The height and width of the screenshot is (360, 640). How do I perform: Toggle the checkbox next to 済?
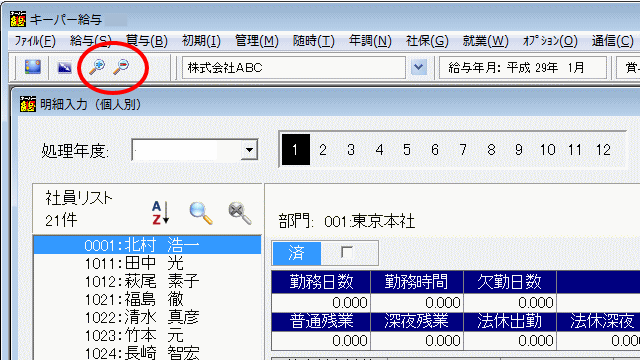coord(347,252)
